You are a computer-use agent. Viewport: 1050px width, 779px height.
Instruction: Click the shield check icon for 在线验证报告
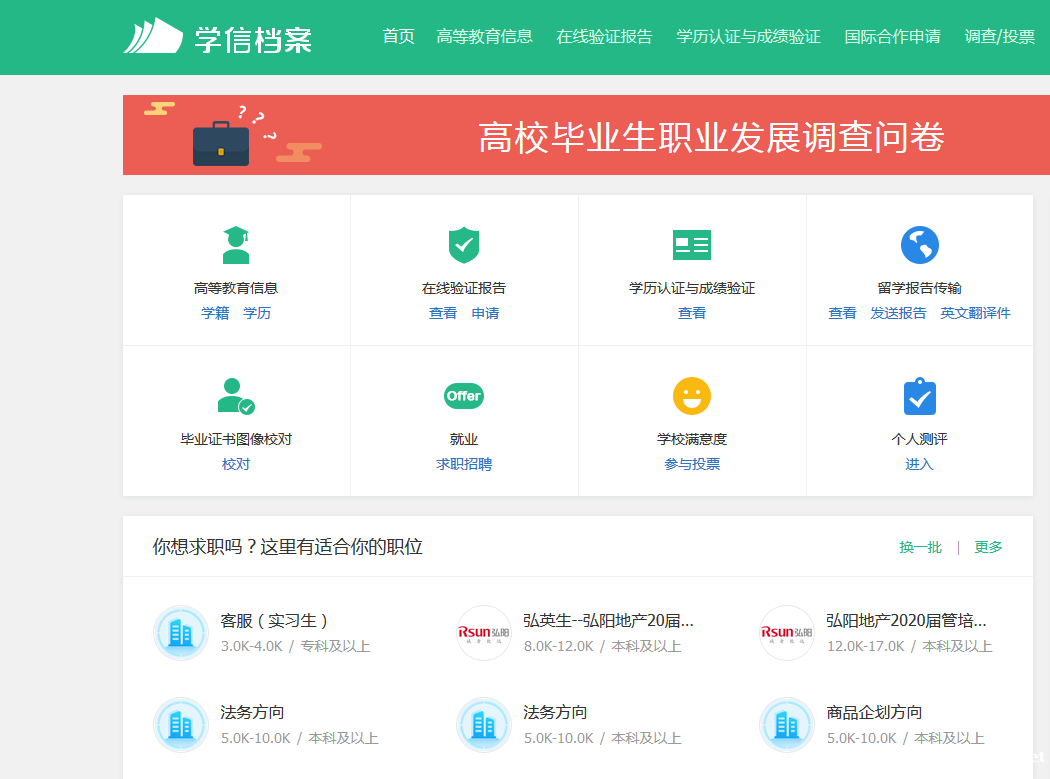(x=463, y=245)
